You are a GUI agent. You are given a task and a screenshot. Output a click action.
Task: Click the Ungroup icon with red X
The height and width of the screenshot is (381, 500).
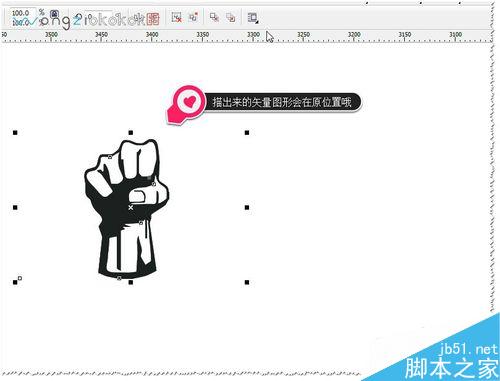176,17
